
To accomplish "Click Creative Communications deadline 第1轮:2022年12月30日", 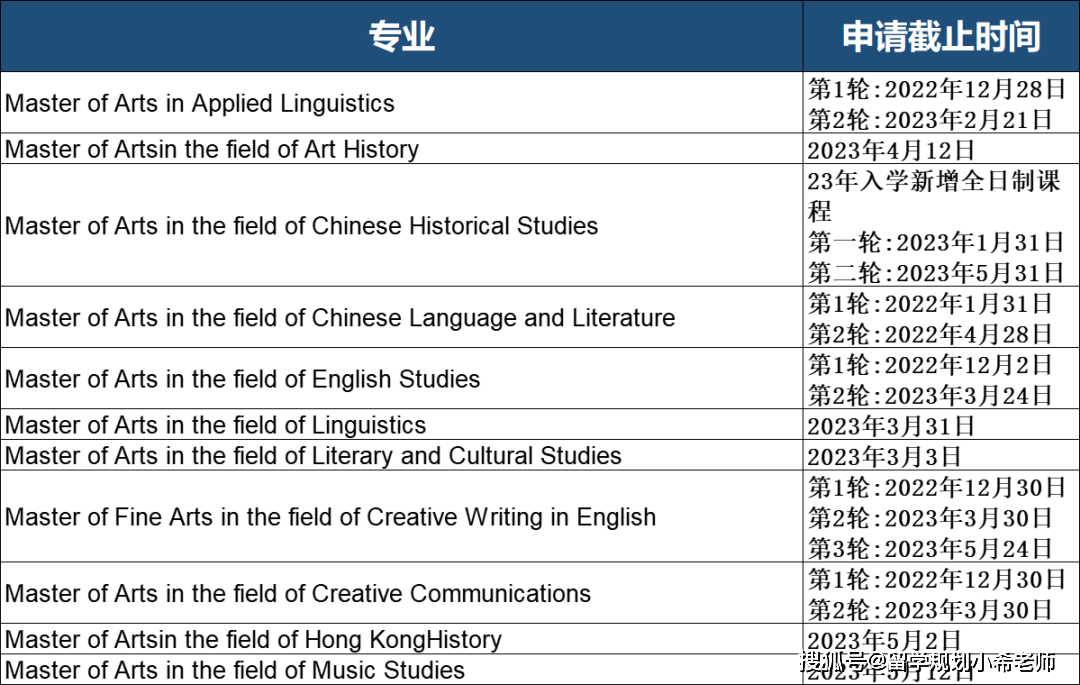I will (937, 579).
